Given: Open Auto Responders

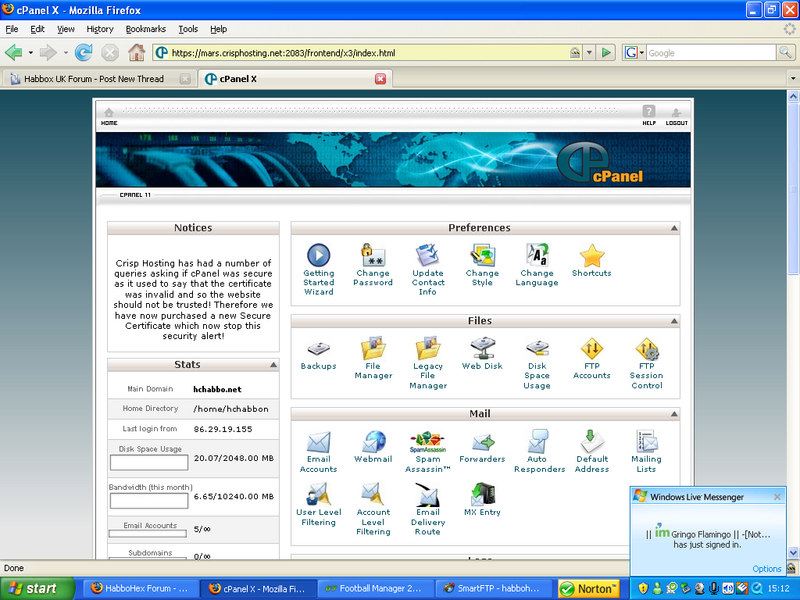Looking at the screenshot, I should tap(539, 452).
